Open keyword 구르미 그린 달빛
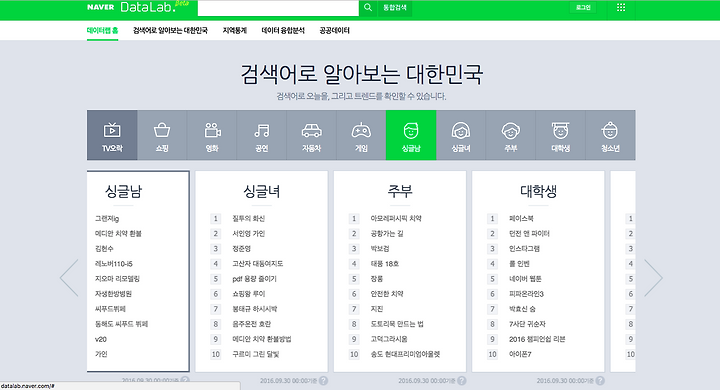The width and height of the screenshot is (720, 390). (256, 354)
